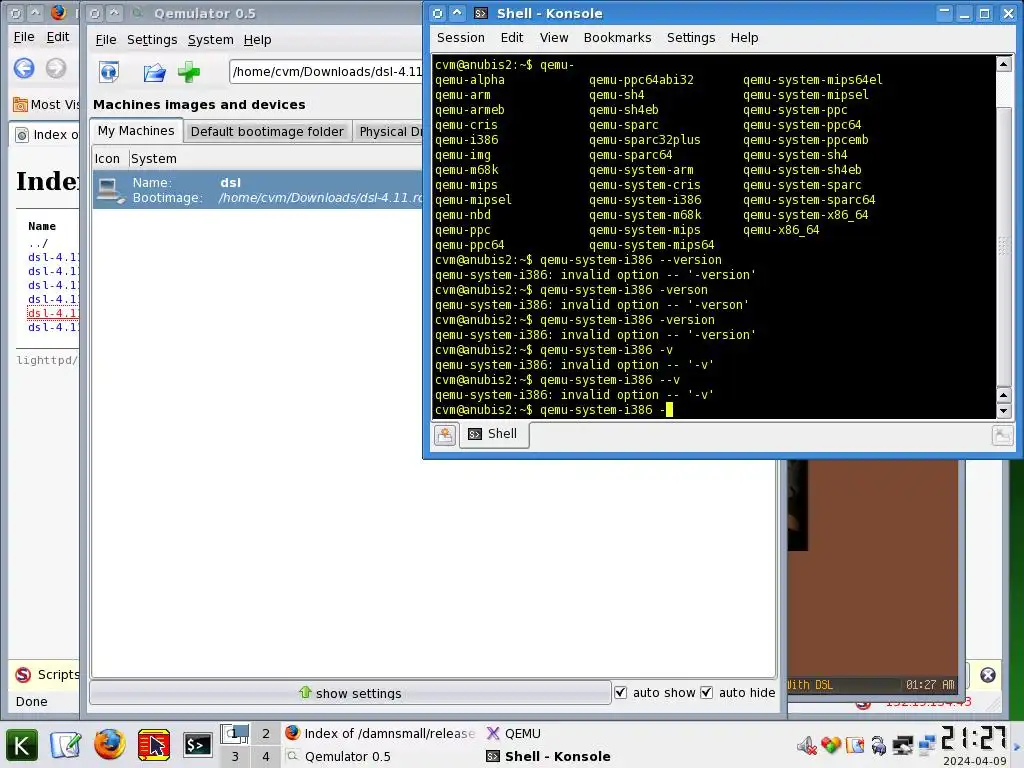
Task: Open File menu in Firefox window
Action: click(24, 37)
